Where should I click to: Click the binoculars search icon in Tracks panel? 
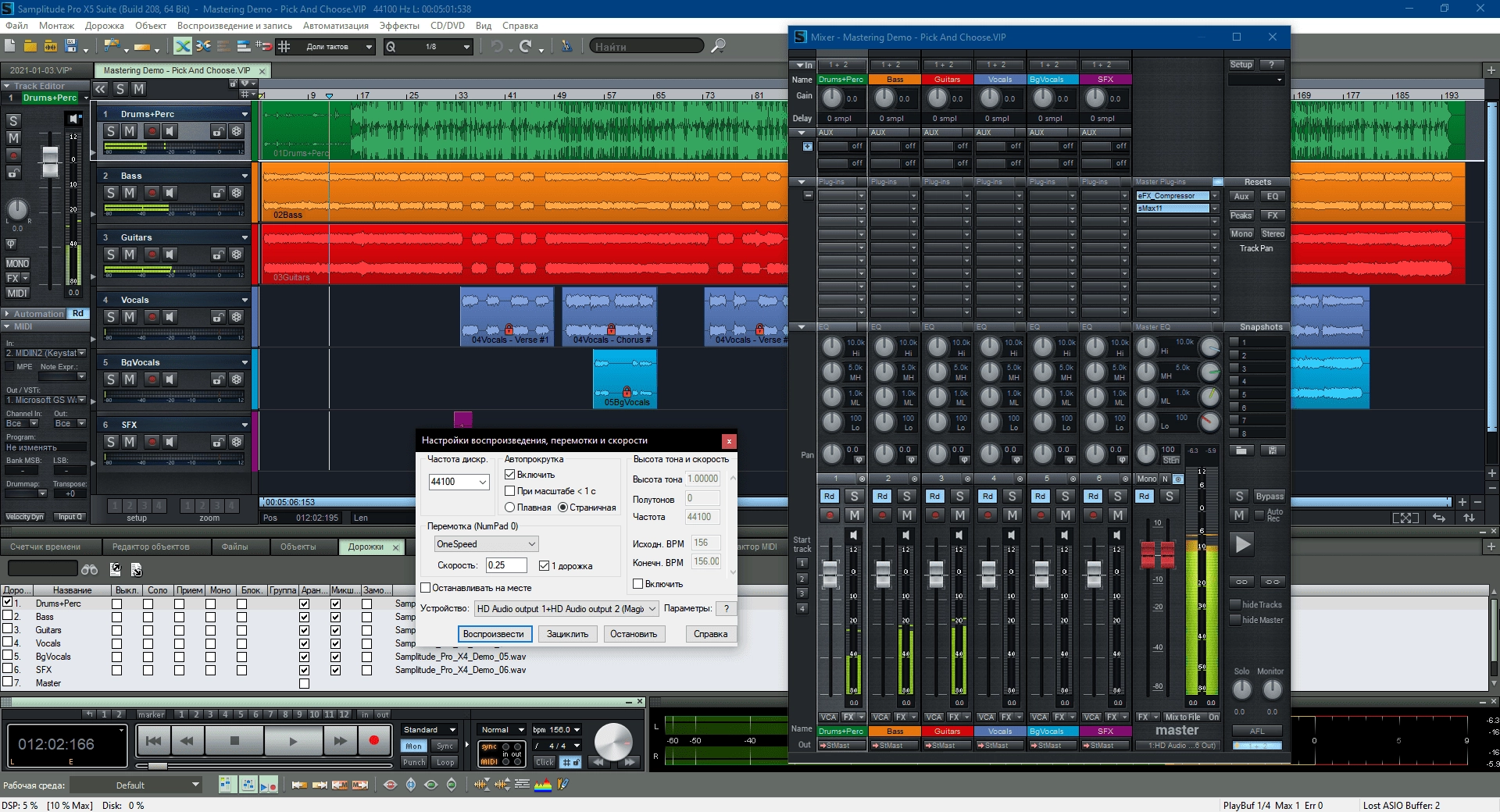(x=90, y=569)
